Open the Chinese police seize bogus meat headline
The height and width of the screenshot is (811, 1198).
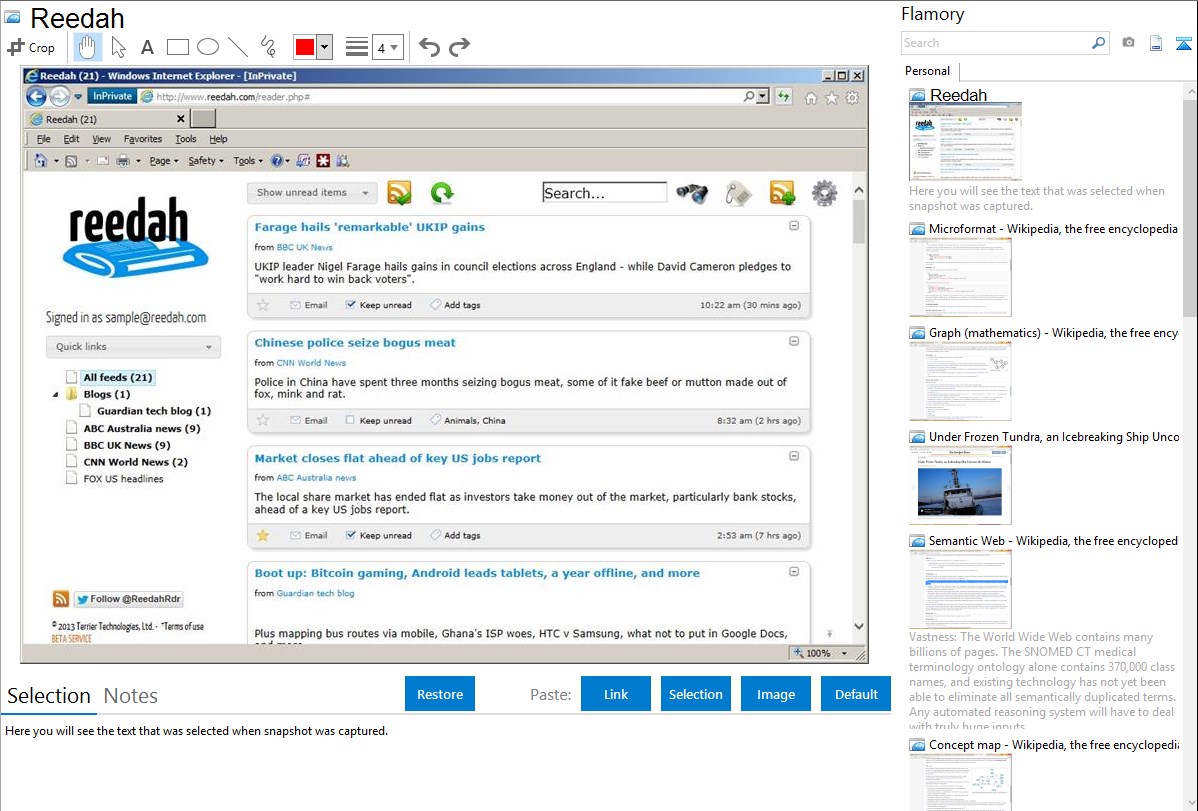click(355, 342)
